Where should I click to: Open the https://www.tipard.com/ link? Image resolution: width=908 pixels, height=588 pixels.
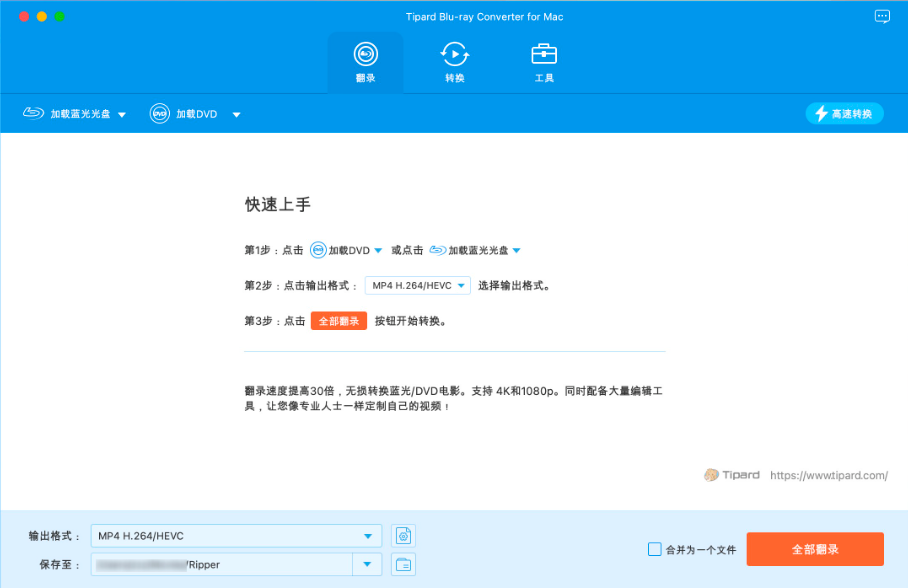tap(829, 475)
